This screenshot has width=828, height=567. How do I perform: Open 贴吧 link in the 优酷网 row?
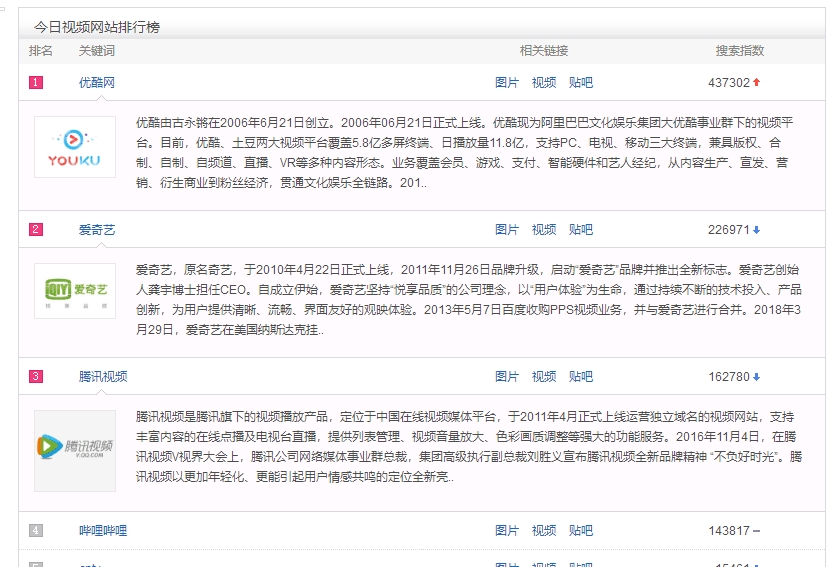pos(581,83)
